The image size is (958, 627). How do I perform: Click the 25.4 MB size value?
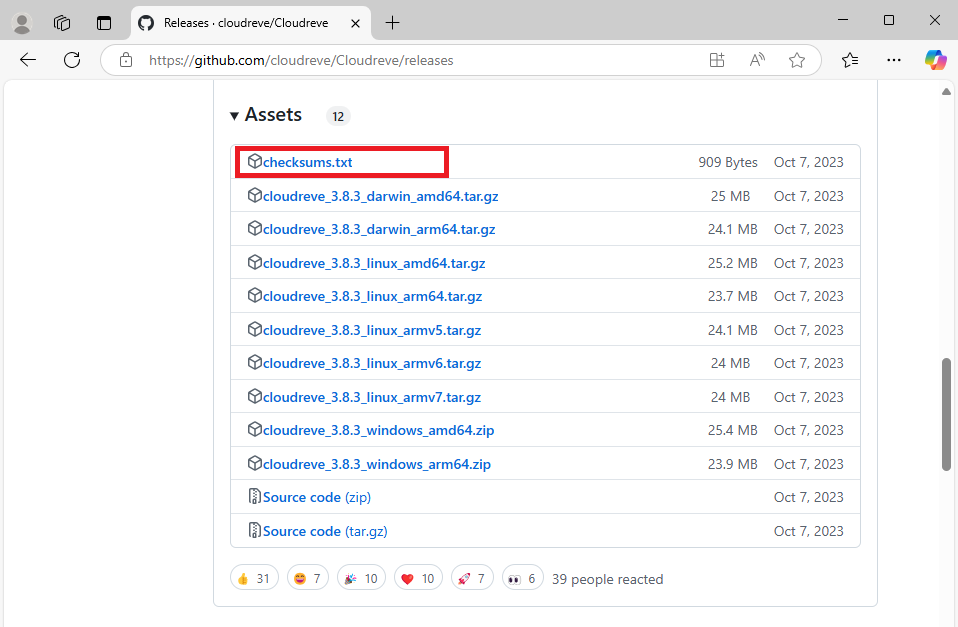(x=733, y=430)
